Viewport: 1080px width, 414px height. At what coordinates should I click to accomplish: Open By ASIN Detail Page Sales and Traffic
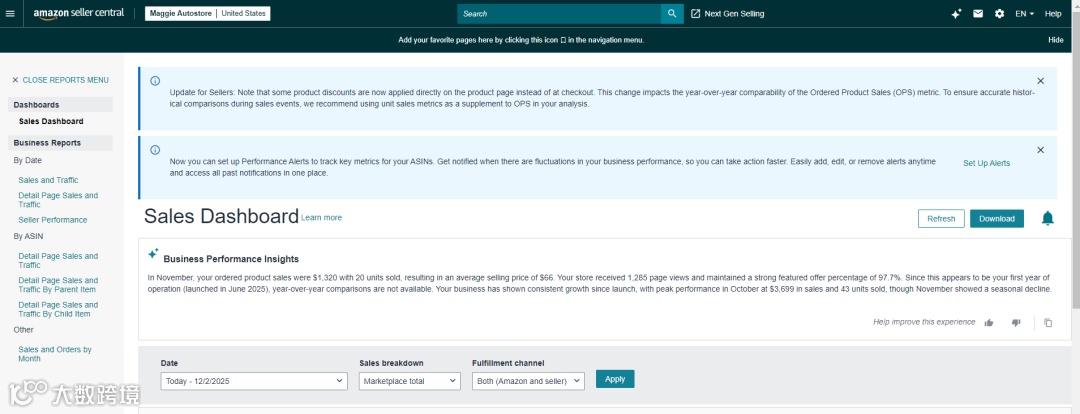58,260
